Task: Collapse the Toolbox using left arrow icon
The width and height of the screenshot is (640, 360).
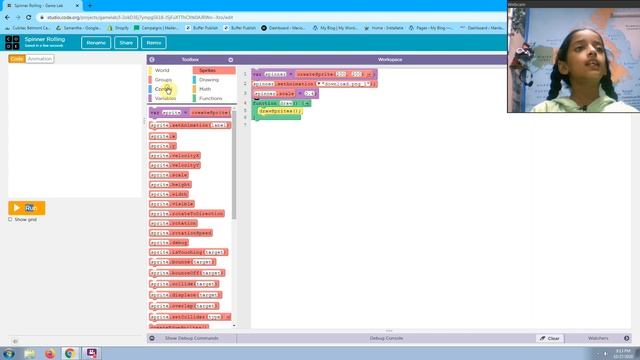Action: click(152, 60)
